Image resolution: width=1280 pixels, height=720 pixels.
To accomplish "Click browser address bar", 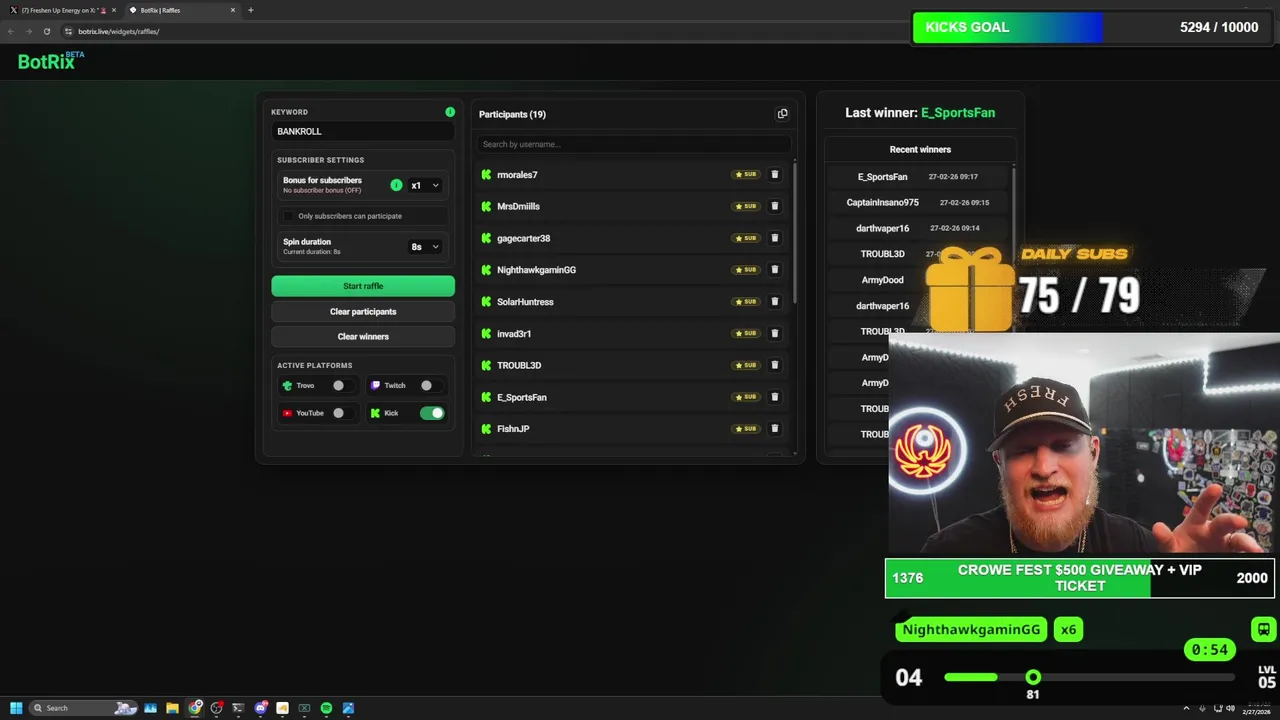I will click(x=480, y=31).
